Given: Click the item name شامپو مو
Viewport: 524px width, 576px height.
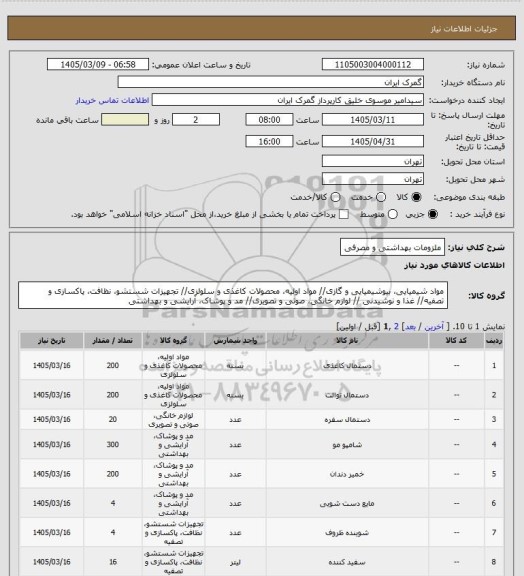Looking at the screenshot, I should click(347, 444).
